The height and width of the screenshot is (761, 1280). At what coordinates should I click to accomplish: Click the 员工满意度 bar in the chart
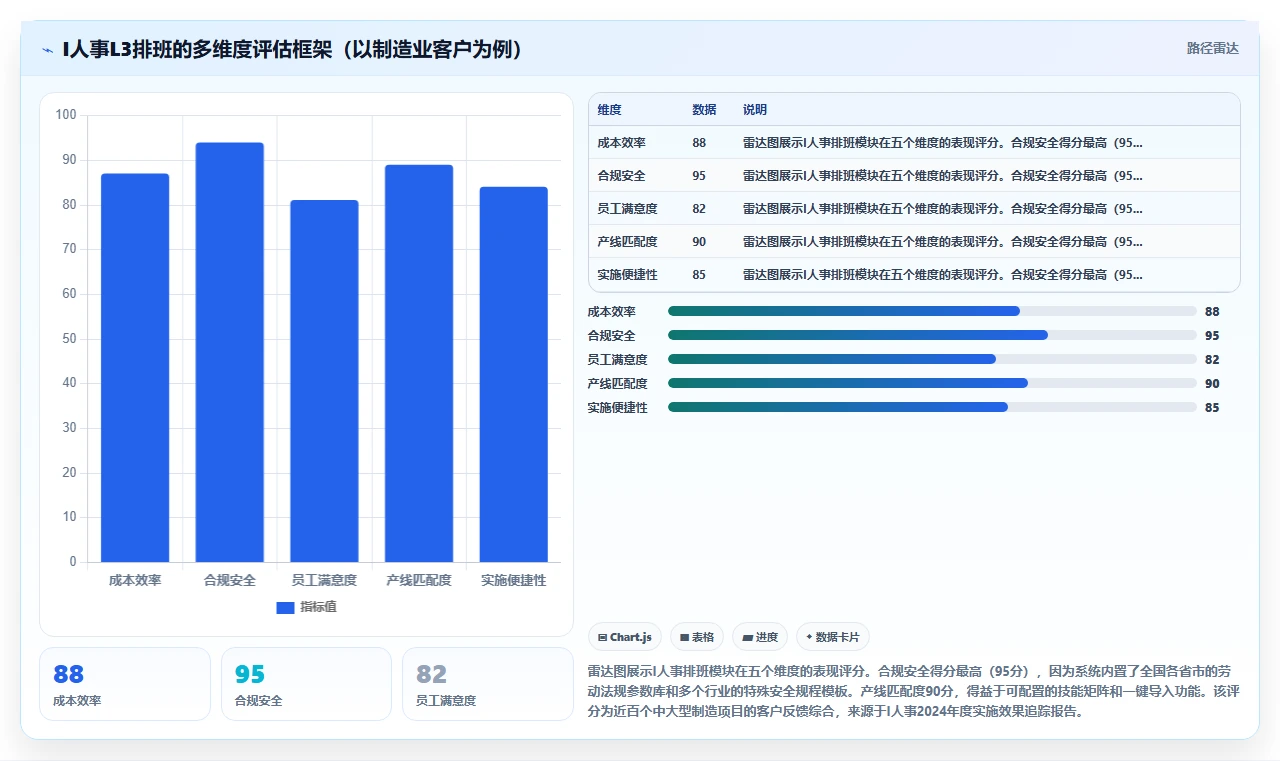324,381
